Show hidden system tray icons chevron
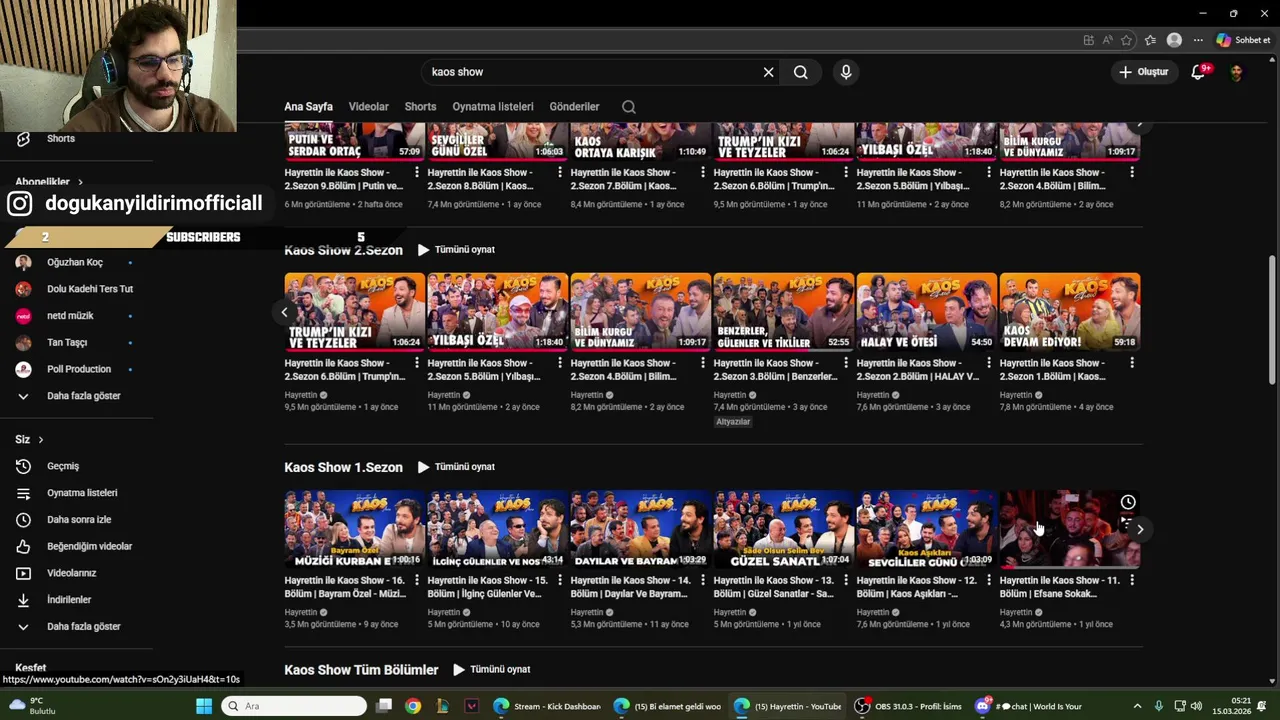Image resolution: width=1280 pixels, height=720 pixels. [x=1137, y=706]
